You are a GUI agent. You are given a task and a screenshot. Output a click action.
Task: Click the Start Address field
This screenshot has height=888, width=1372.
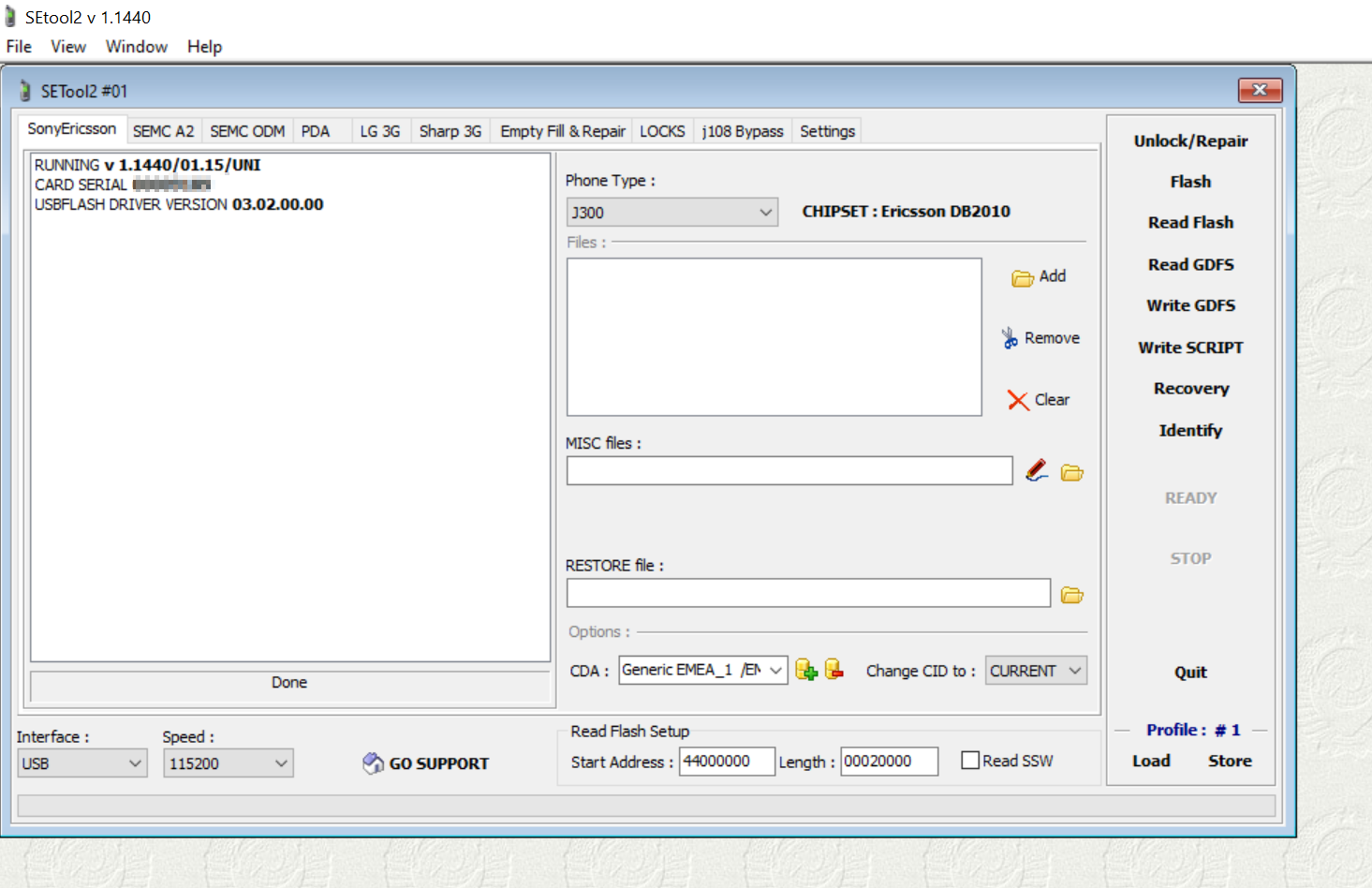click(727, 762)
